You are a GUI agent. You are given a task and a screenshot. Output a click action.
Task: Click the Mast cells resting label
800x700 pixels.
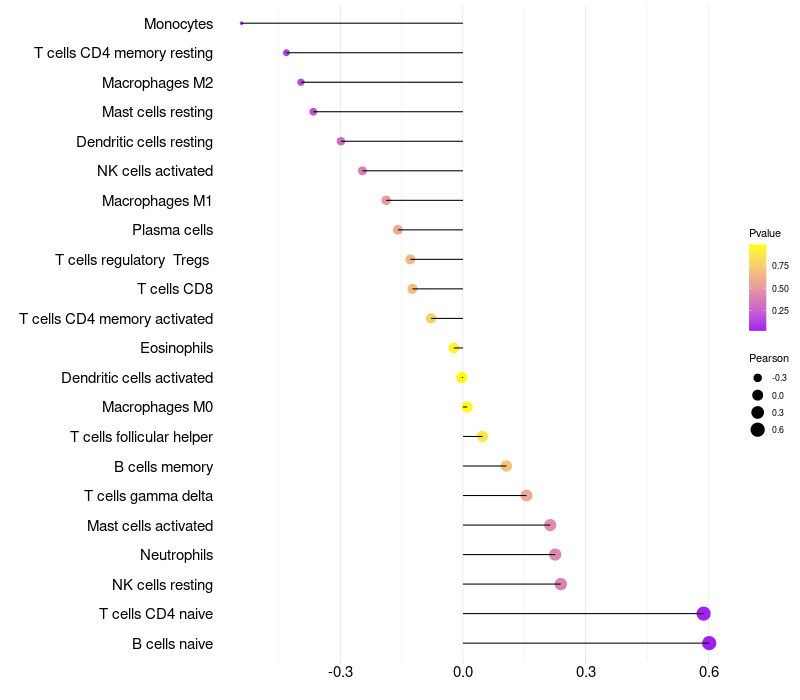(157, 112)
